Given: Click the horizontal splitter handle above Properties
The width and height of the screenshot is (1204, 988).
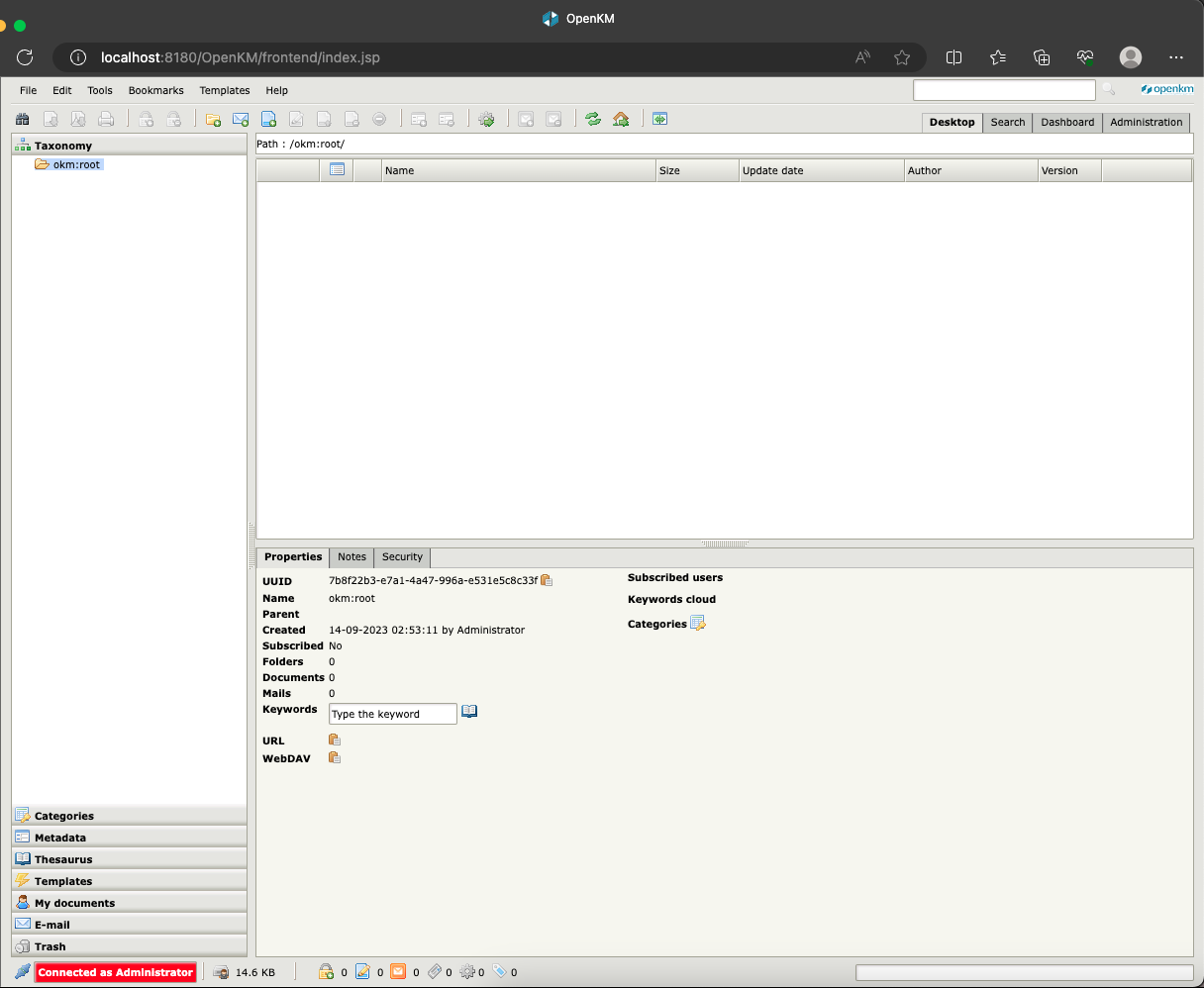Looking at the screenshot, I should pyautogui.click(x=725, y=543).
